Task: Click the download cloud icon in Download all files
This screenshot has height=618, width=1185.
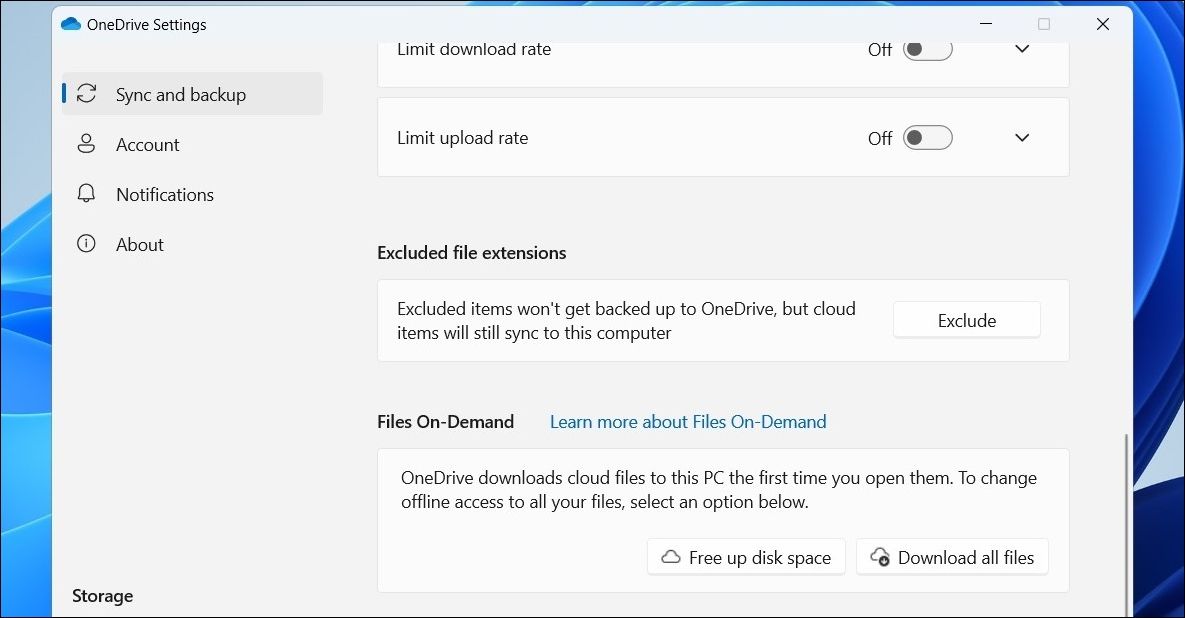Action: pyautogui.click(x=881, y=557)
